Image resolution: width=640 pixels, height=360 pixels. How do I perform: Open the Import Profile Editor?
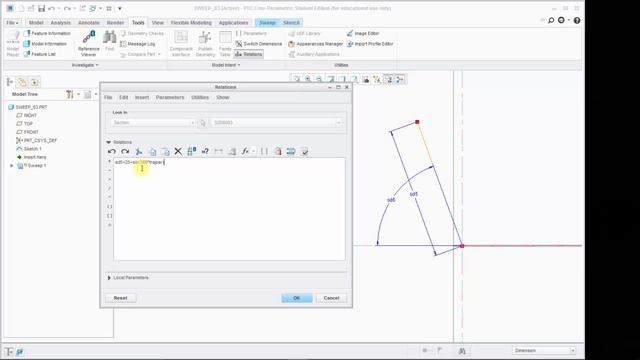point(370,44)
